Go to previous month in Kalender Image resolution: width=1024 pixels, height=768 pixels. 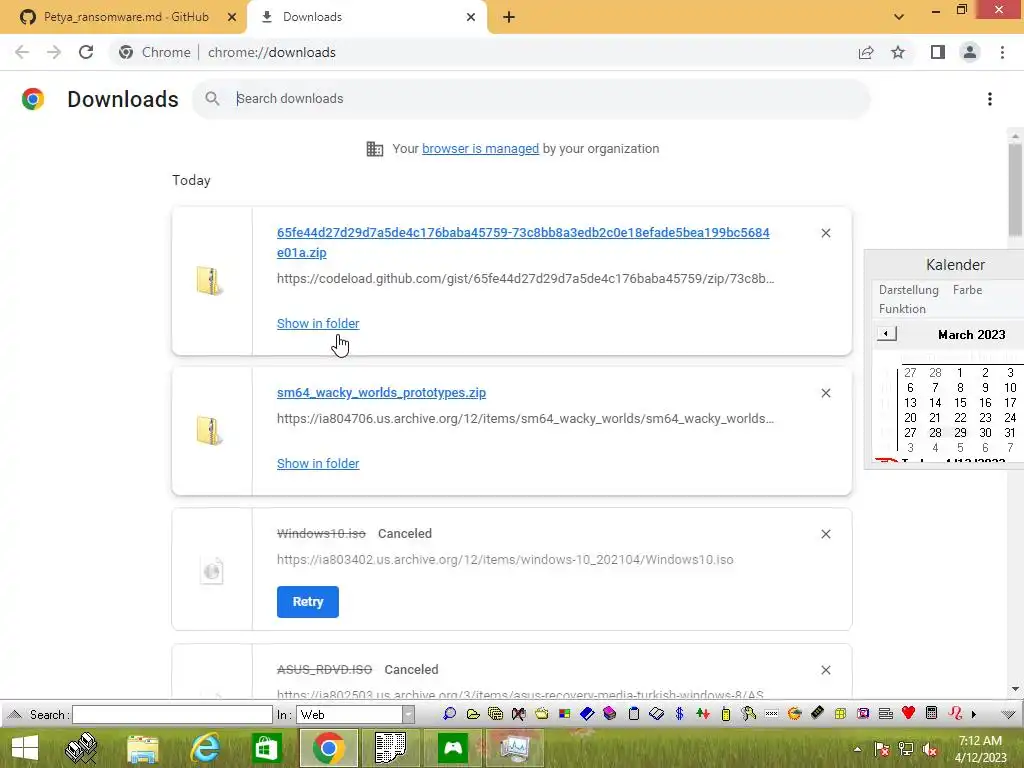pos(886,334)
